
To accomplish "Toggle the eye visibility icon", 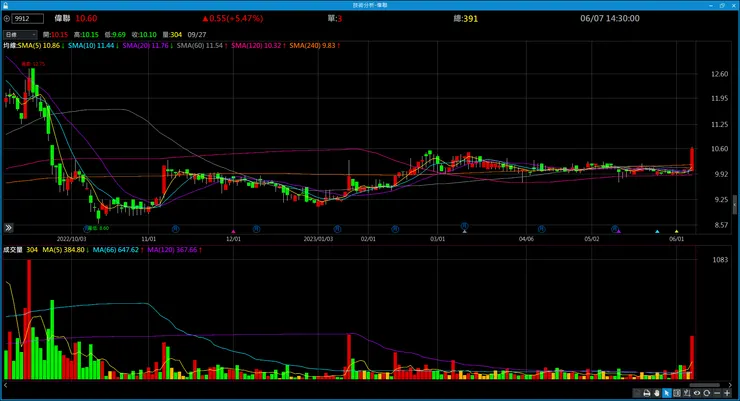I will pos(697,393).
